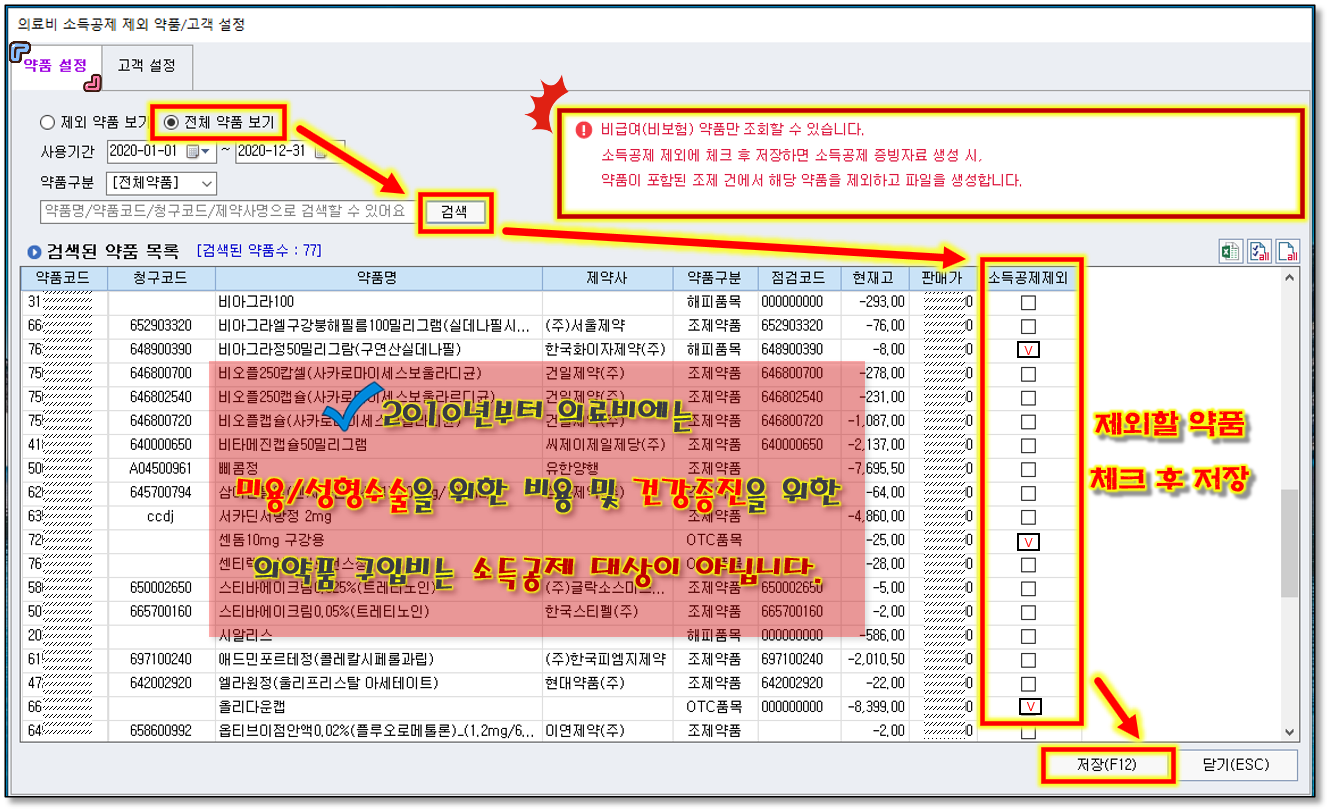Uncheck 소득공제제외 for 올리다운캡
Viewport: 1331px width, 810px height.
pyautogui.click(x=1027, y=707)
